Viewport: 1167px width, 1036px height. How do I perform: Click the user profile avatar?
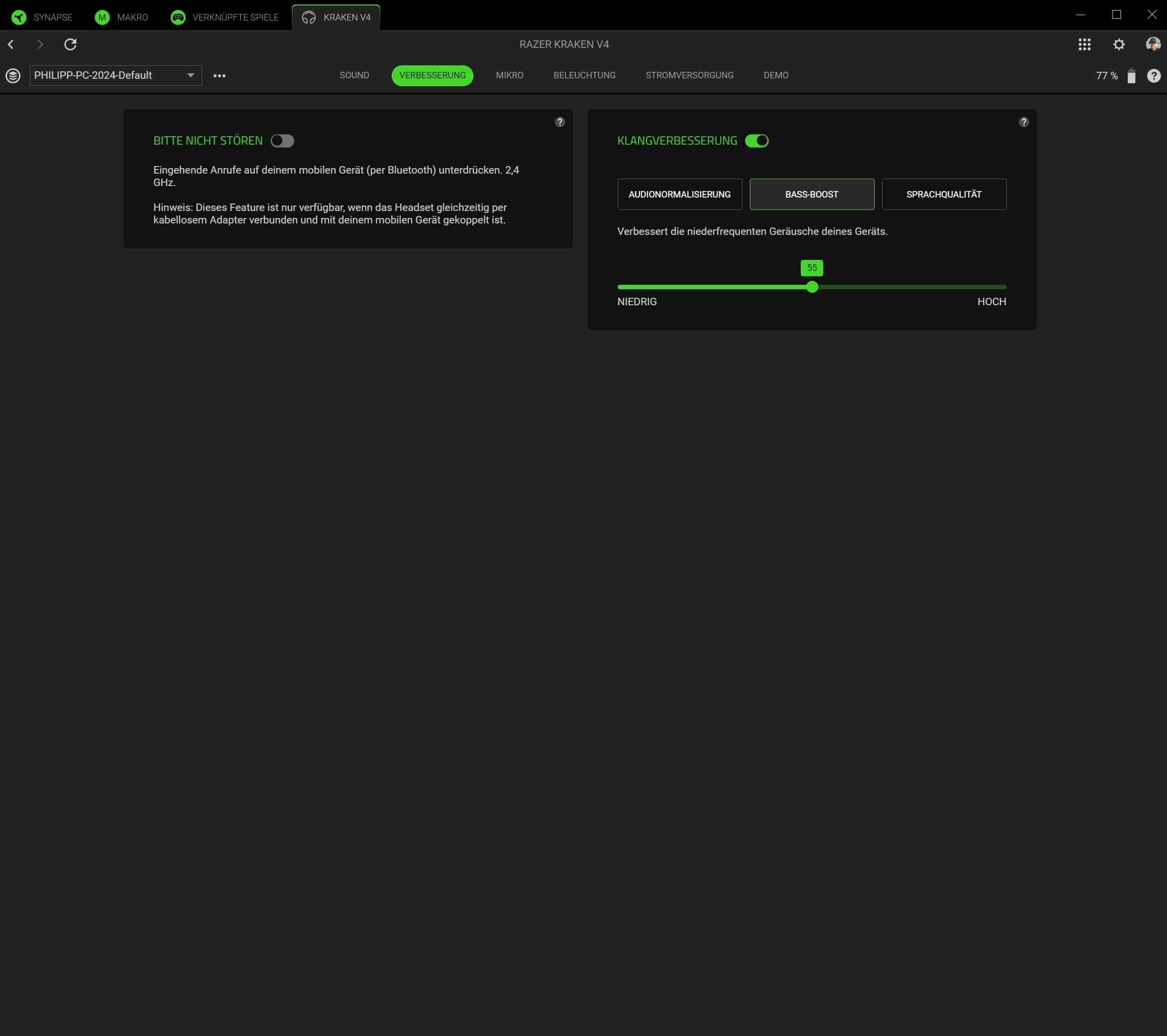pos(1153,44)
